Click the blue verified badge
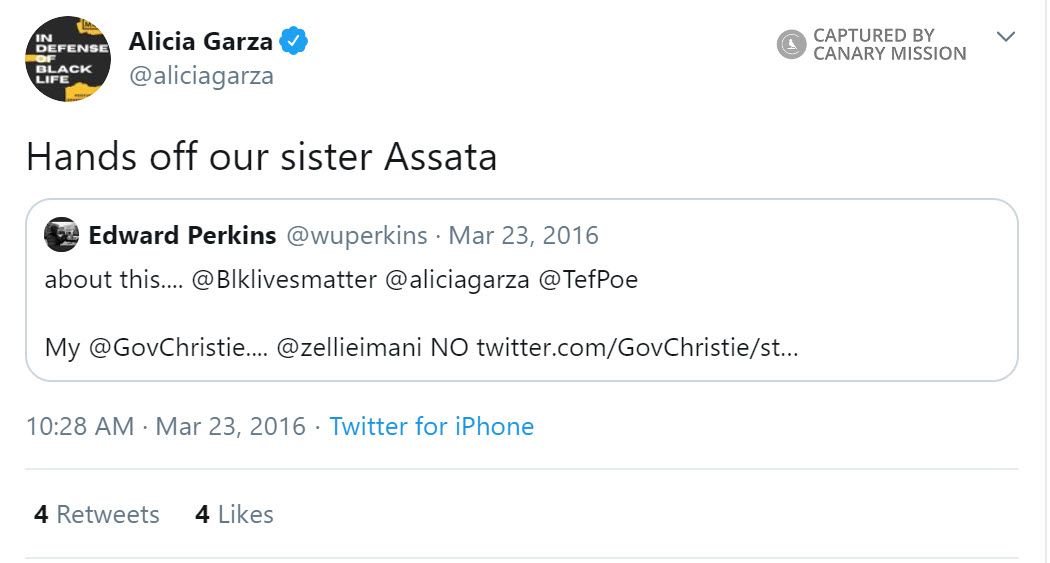The height and width of the screenshot is (563, 1050). point(293,42)
